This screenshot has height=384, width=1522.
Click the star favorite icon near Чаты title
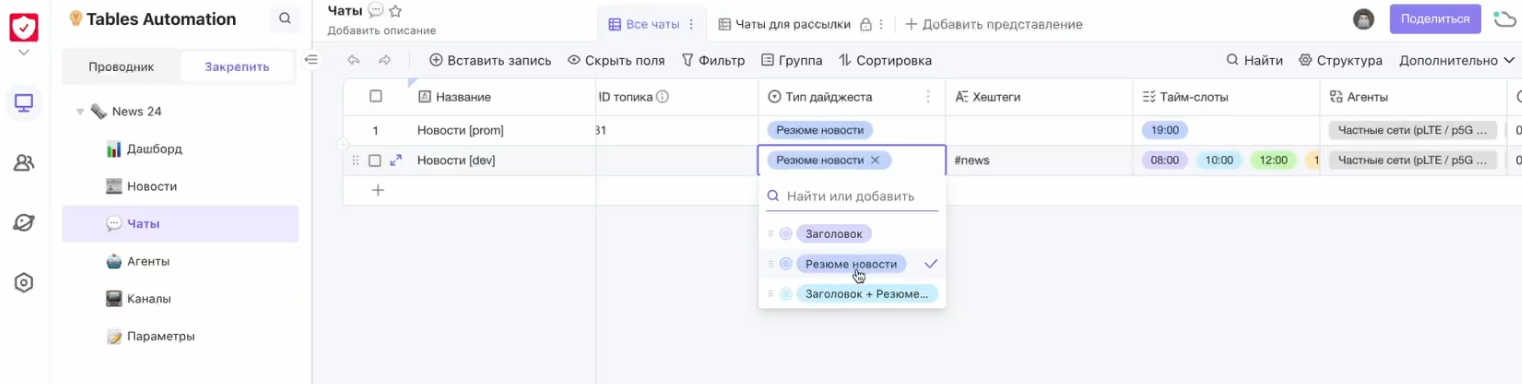pos(395,10)
